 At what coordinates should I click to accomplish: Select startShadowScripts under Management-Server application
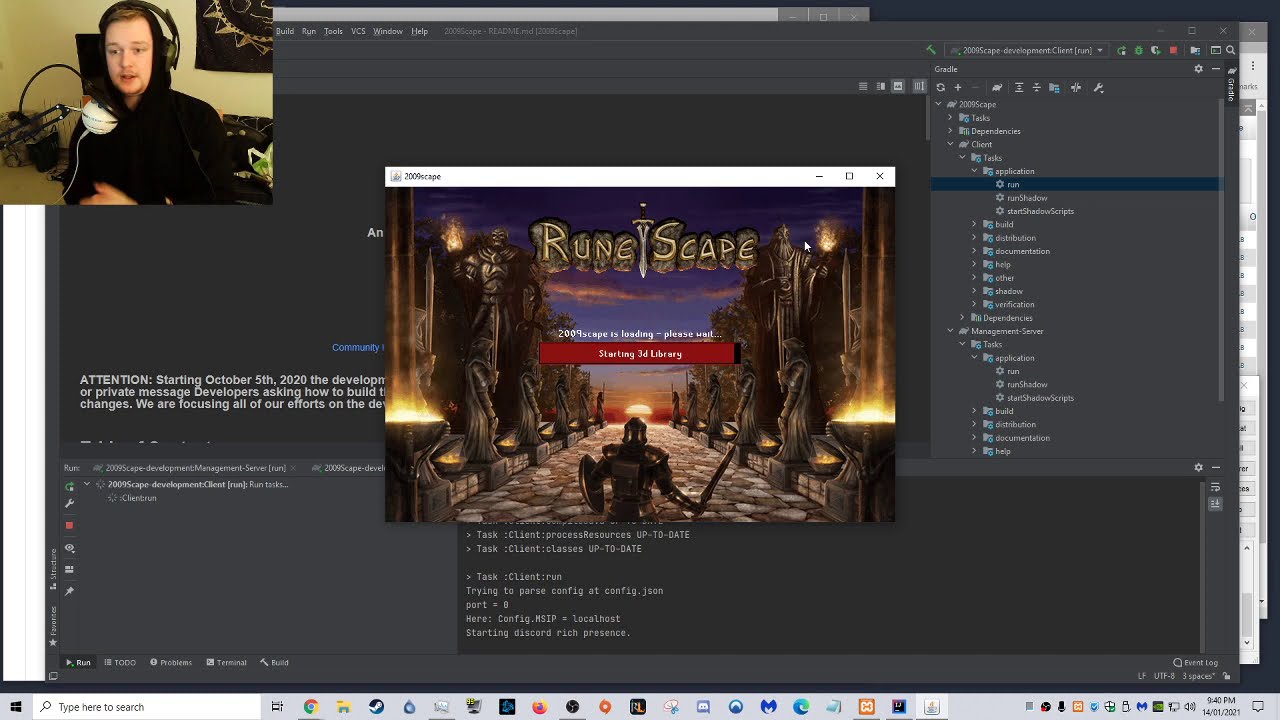1040,398
